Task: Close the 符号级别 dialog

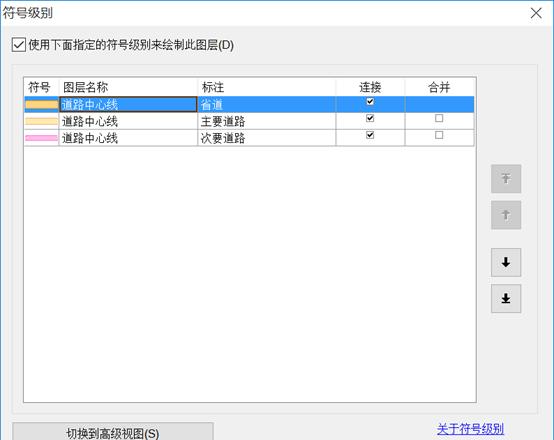Action: coord(536,13)
